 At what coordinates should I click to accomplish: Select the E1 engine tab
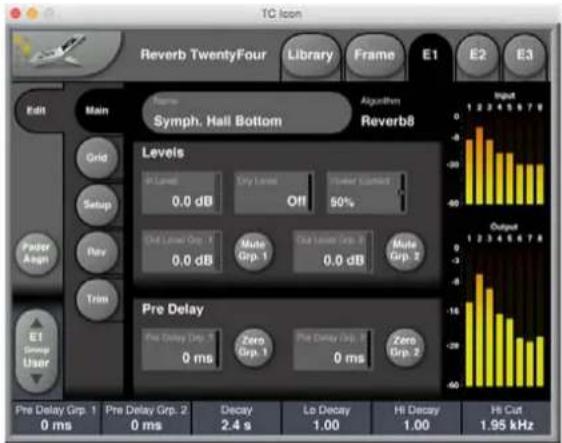pyautogui.click(x=430, y=56)
